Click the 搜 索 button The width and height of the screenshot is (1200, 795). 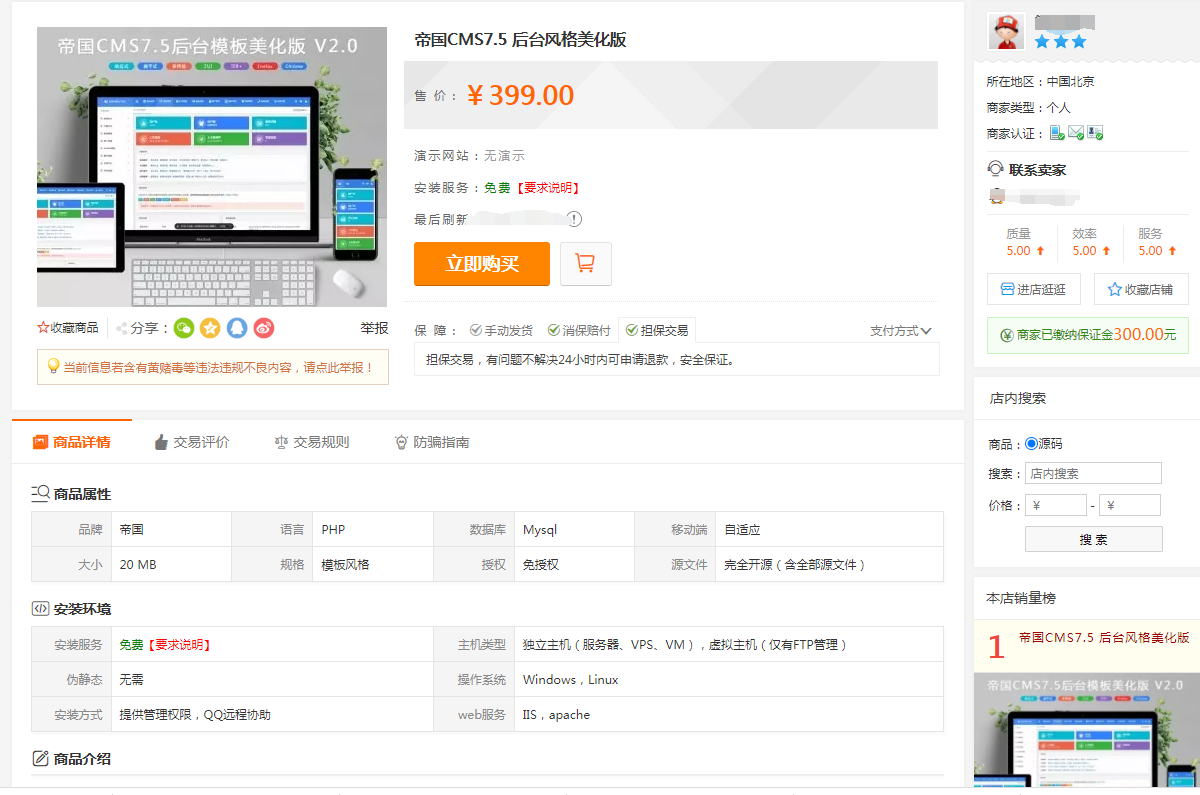(x=1094, y=539)
